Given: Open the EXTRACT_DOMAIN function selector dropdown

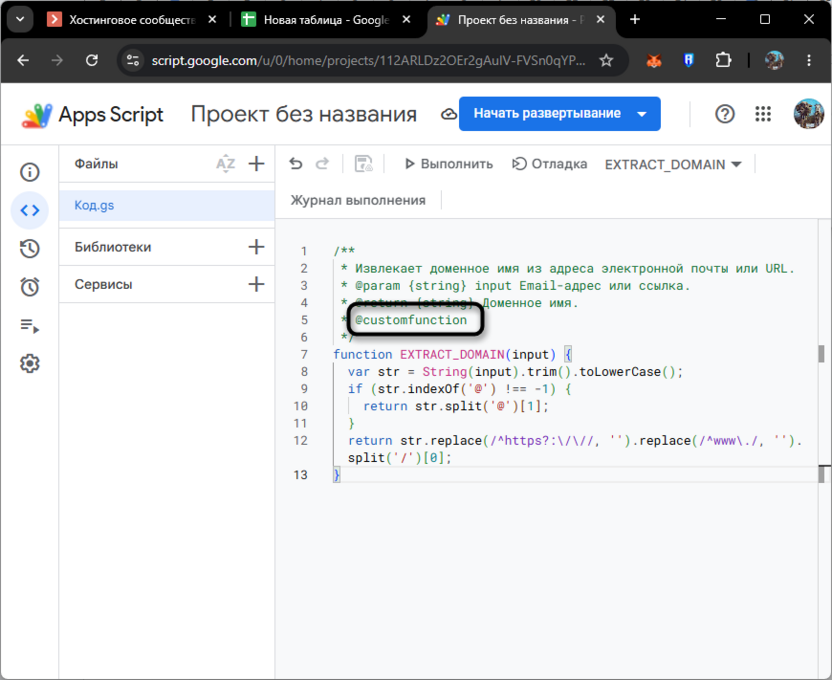Looking at the screenshot, I should (673, 164).
